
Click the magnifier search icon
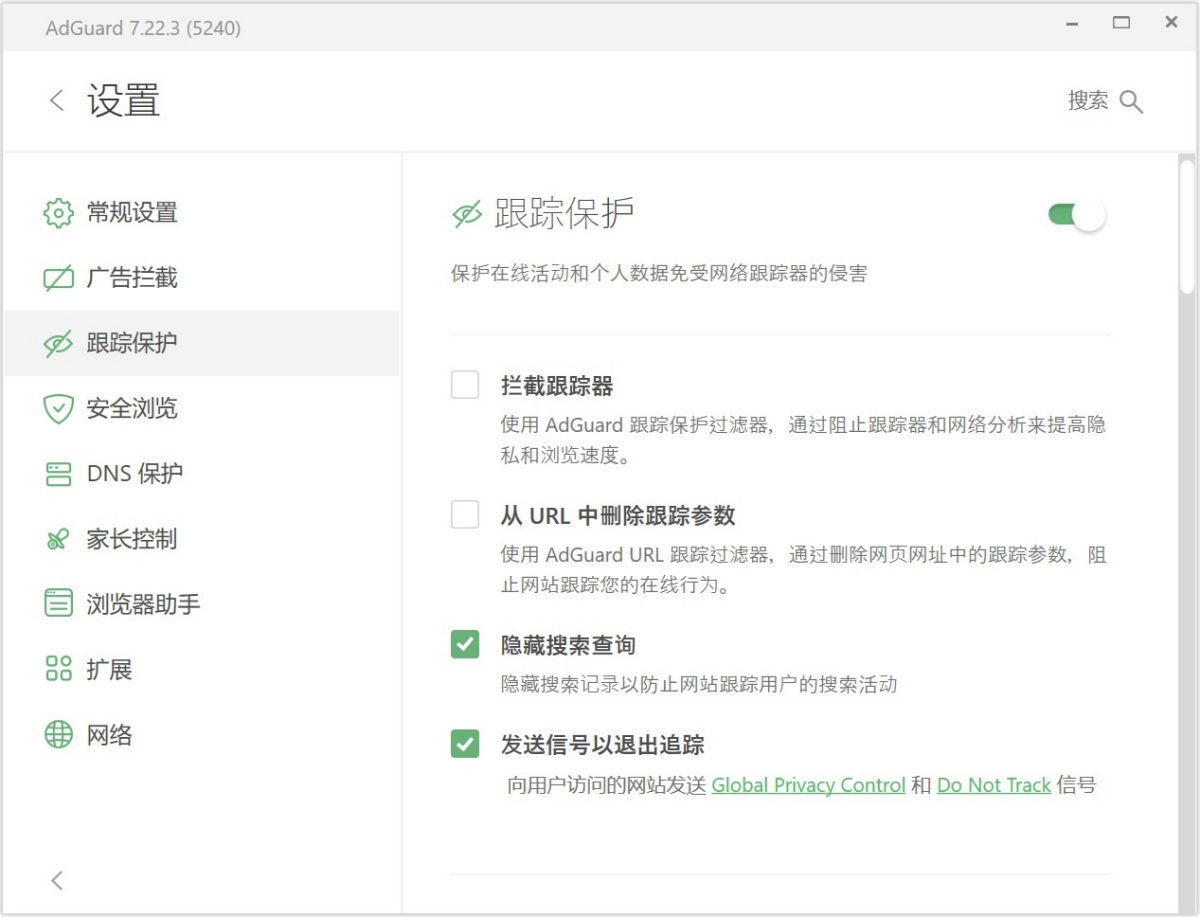click(x=1131, y=101)
